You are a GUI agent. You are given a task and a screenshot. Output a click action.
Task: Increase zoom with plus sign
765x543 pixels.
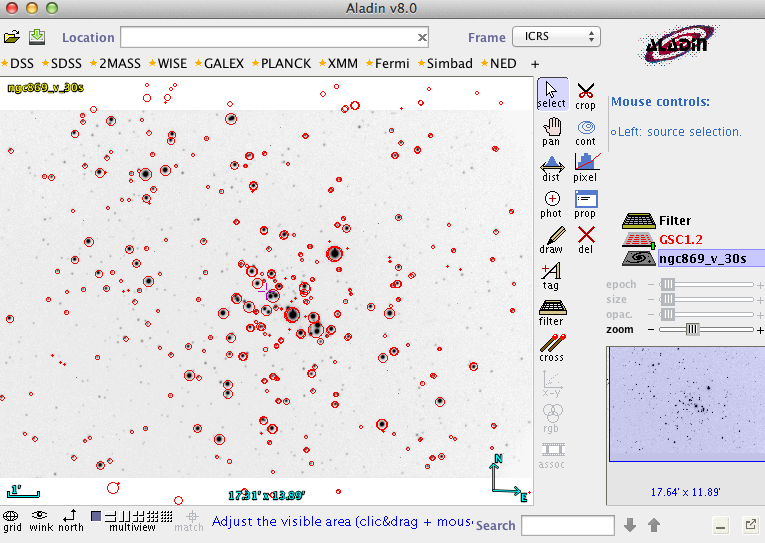pyautogui.click(x=760, y=330)
